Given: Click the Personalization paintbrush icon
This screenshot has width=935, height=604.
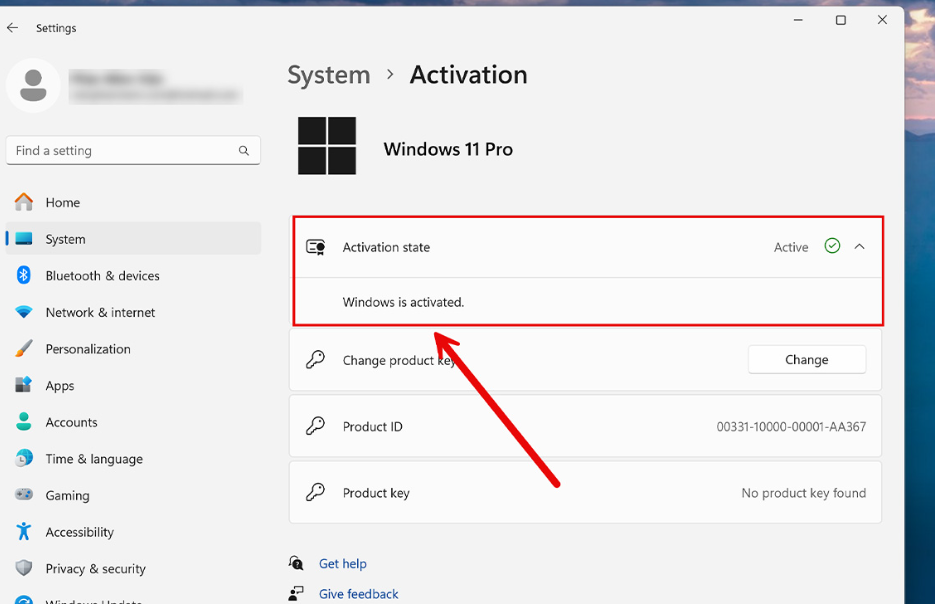Looking at the screenshot, I should coord(24,349).
